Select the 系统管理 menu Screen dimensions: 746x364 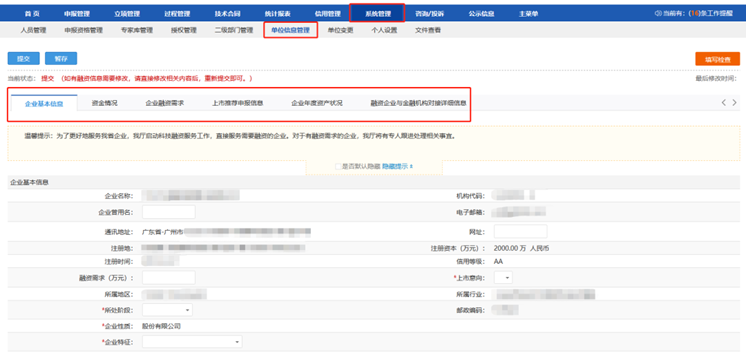pyautogui.click(x=377, y=14)
